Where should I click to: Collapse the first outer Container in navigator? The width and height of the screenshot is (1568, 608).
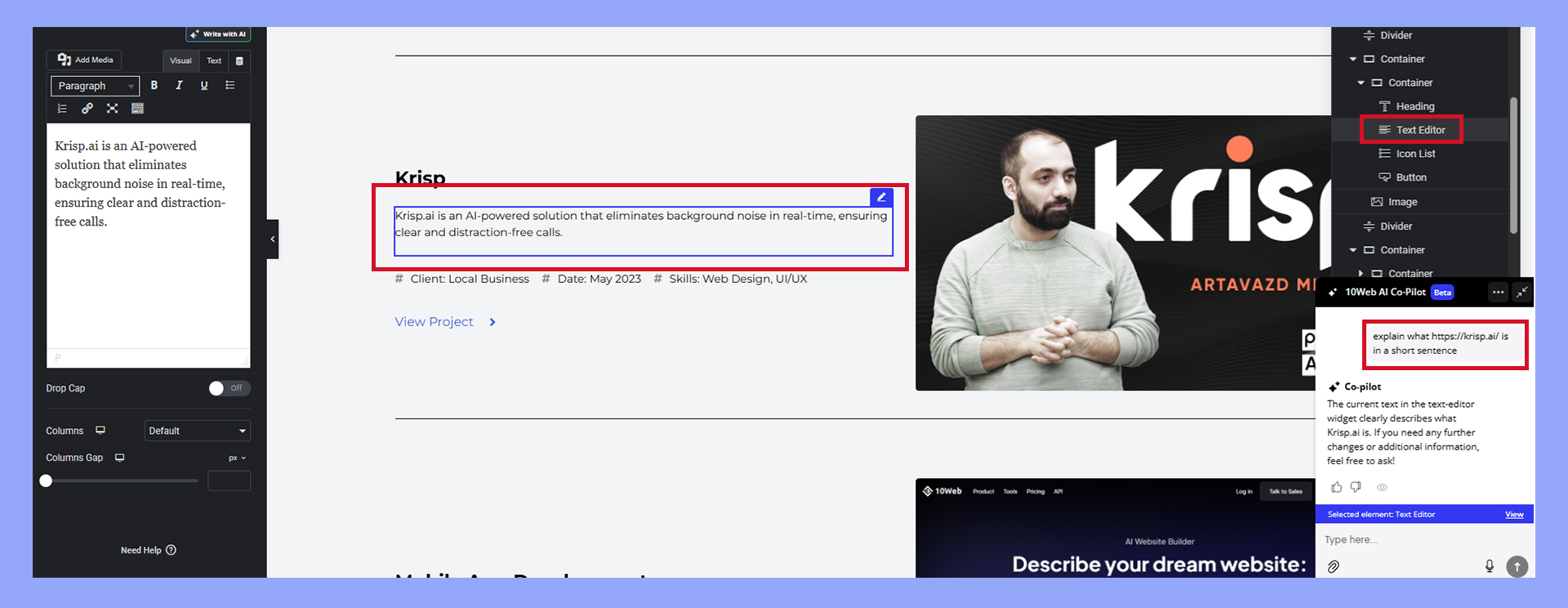1353,59
